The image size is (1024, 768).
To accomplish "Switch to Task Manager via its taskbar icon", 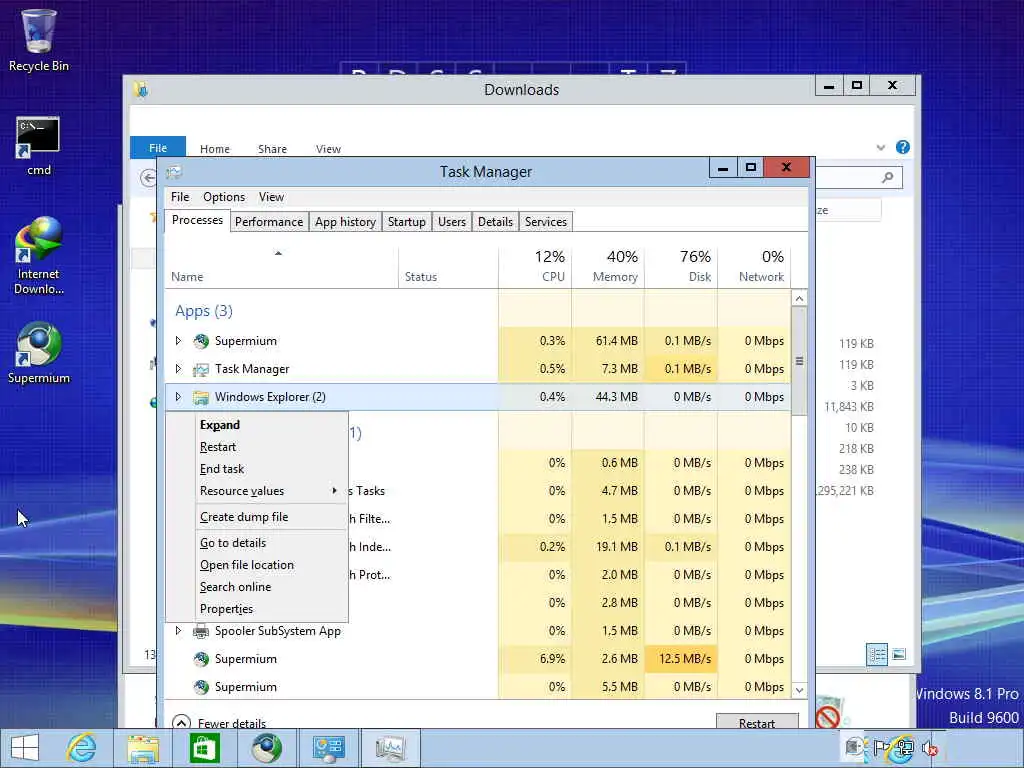I will (x=390, y=748).
